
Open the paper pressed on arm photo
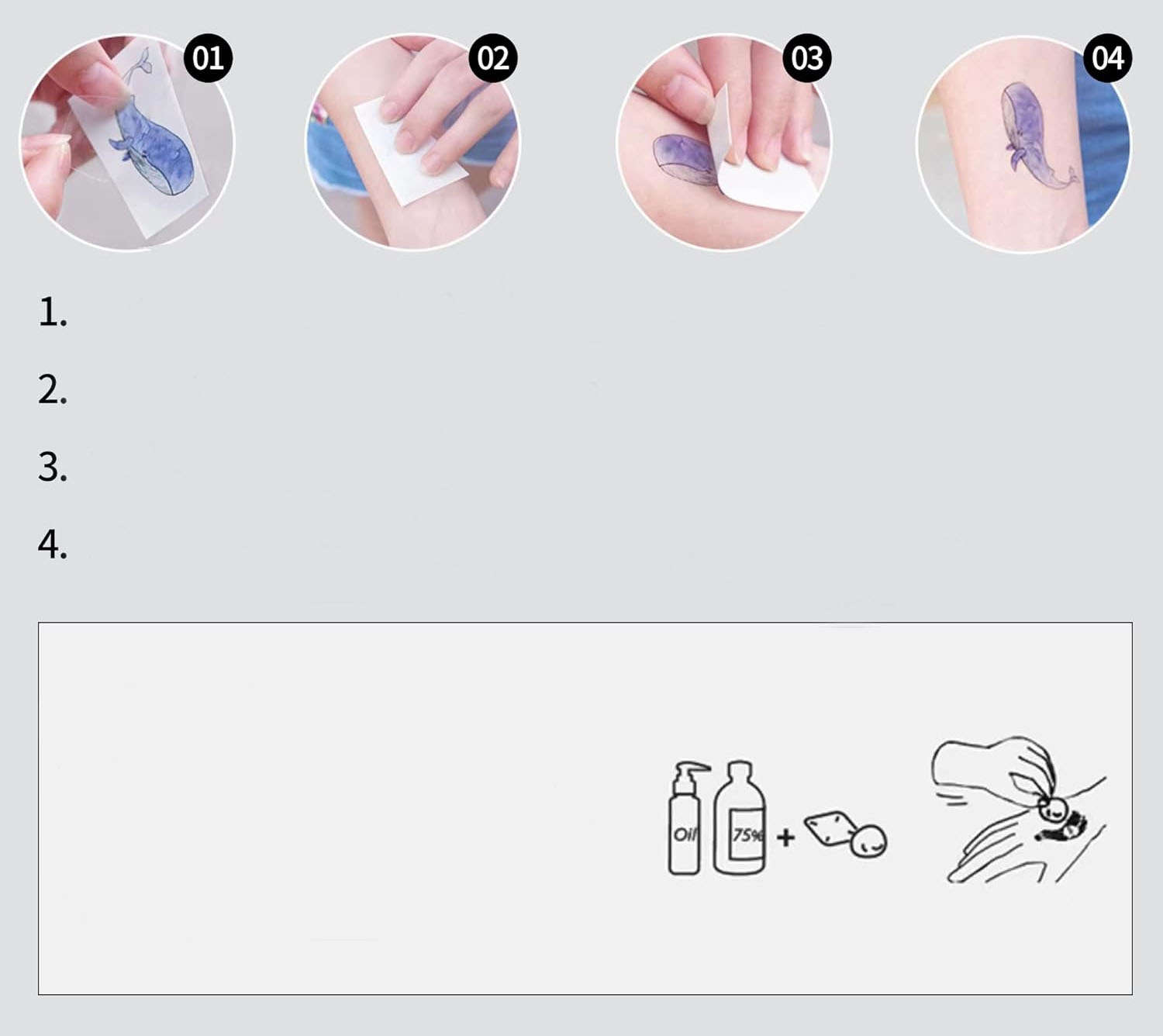click(x=412, y=143)
